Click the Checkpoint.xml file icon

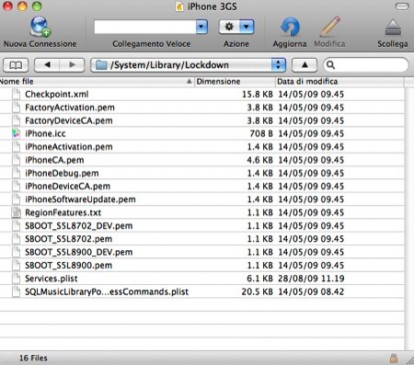(x=16, y=94)
